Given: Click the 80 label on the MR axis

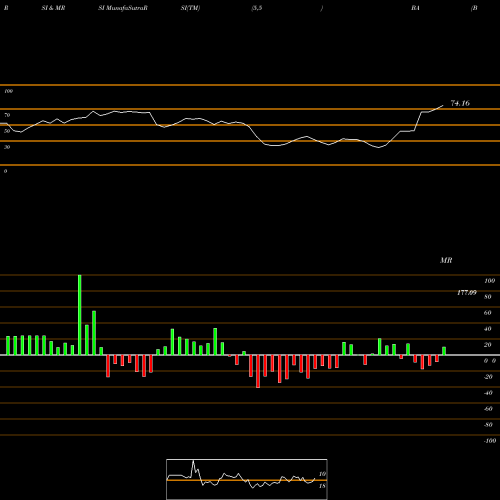Looking at the screenshot, I should pyautogui.click(x=488, y=297).
